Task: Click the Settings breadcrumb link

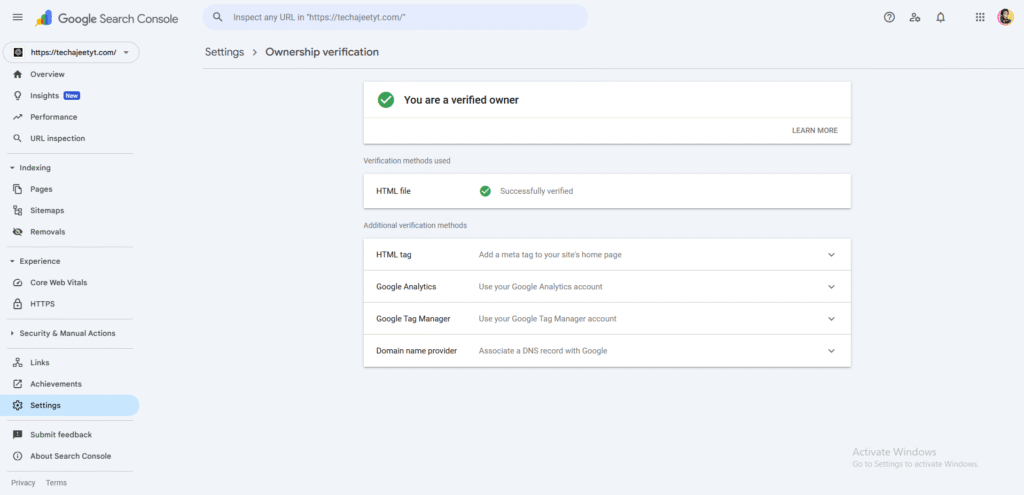Action: (224, 52)
